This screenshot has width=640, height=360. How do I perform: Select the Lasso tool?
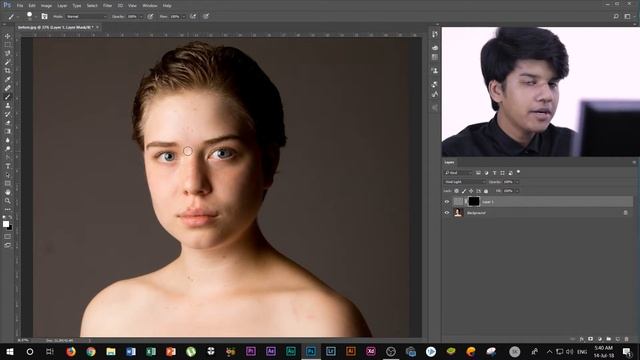(x=7, y=53)
